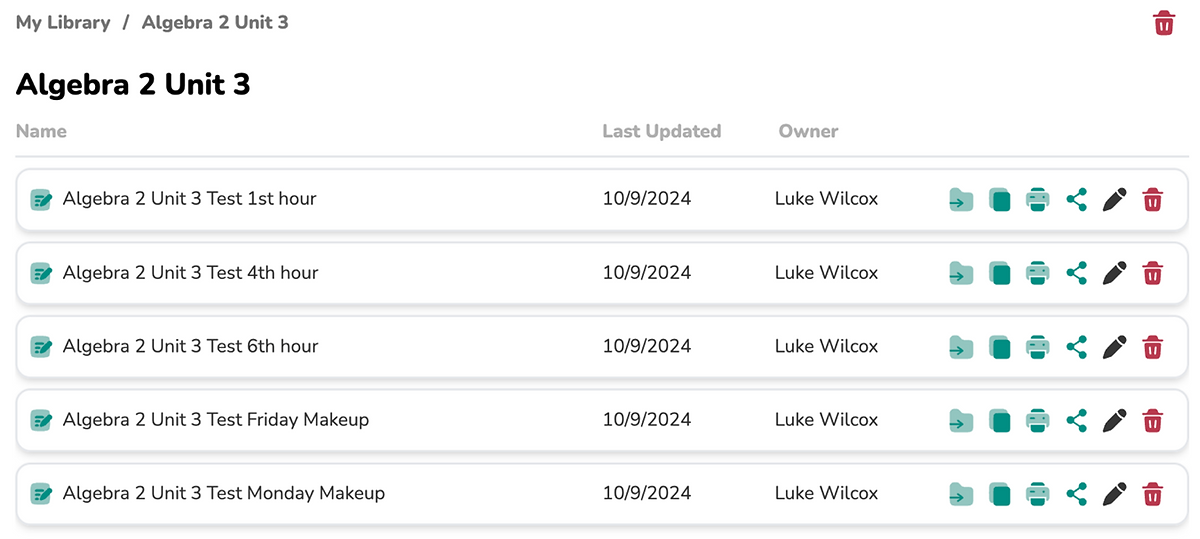Sort by Last Updated column header
This screenshot has width=1200, height=539.
661,131
